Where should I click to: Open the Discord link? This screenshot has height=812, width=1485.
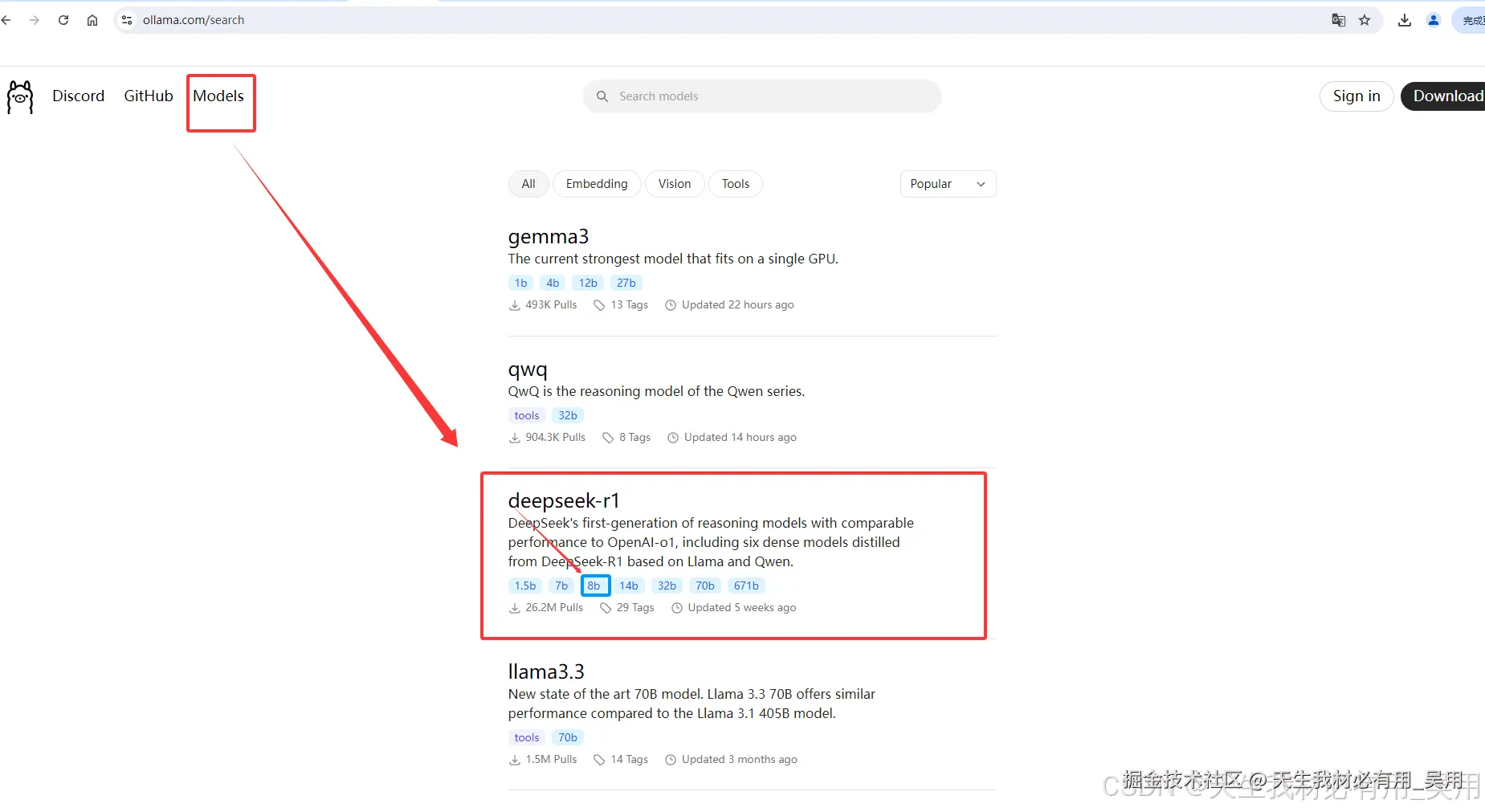tap(79, 96)
